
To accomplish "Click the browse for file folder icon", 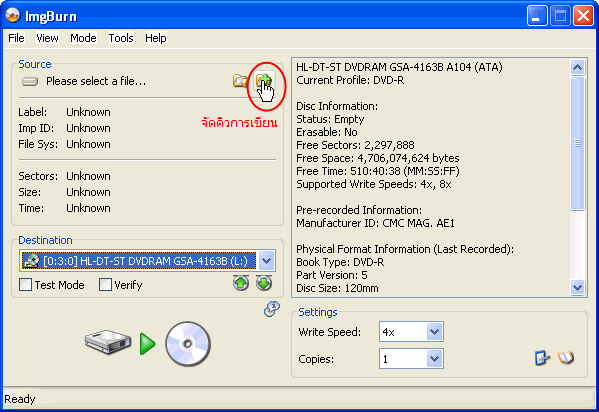I will coord(240,81).
